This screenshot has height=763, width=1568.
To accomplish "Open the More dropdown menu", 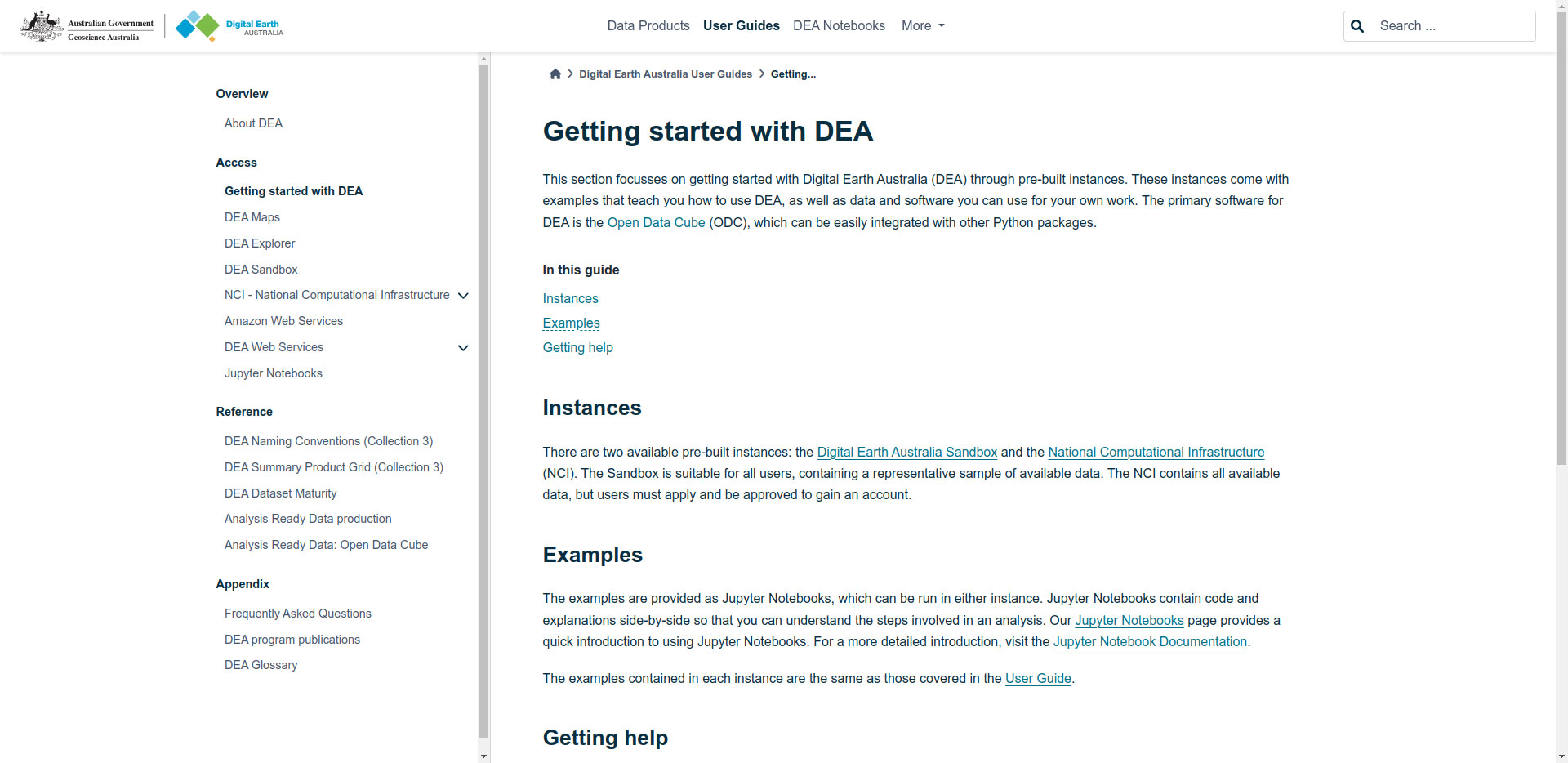I will click(x=923, y=26).
